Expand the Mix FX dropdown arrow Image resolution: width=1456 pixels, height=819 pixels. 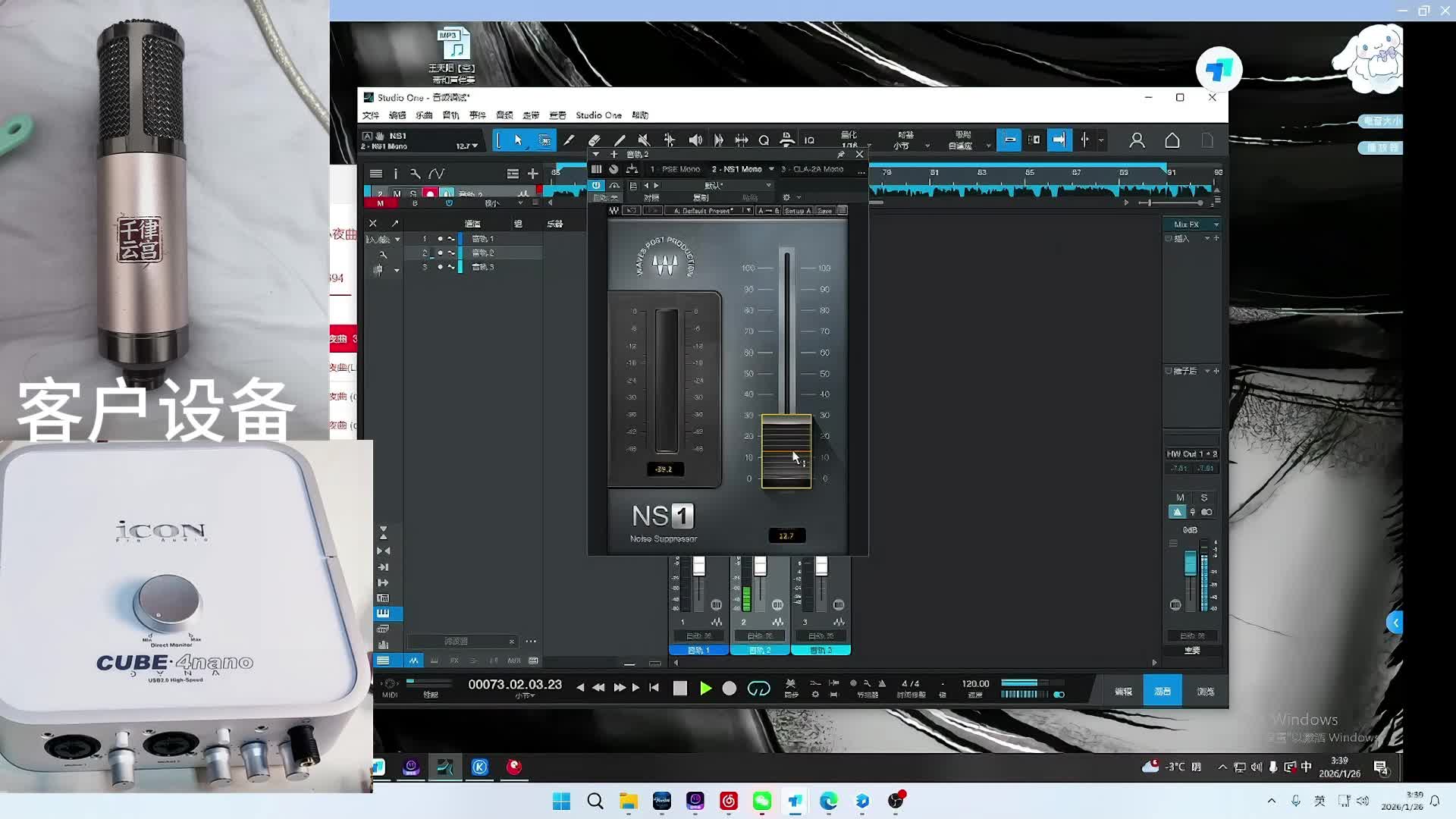[x=1216, y=224]
